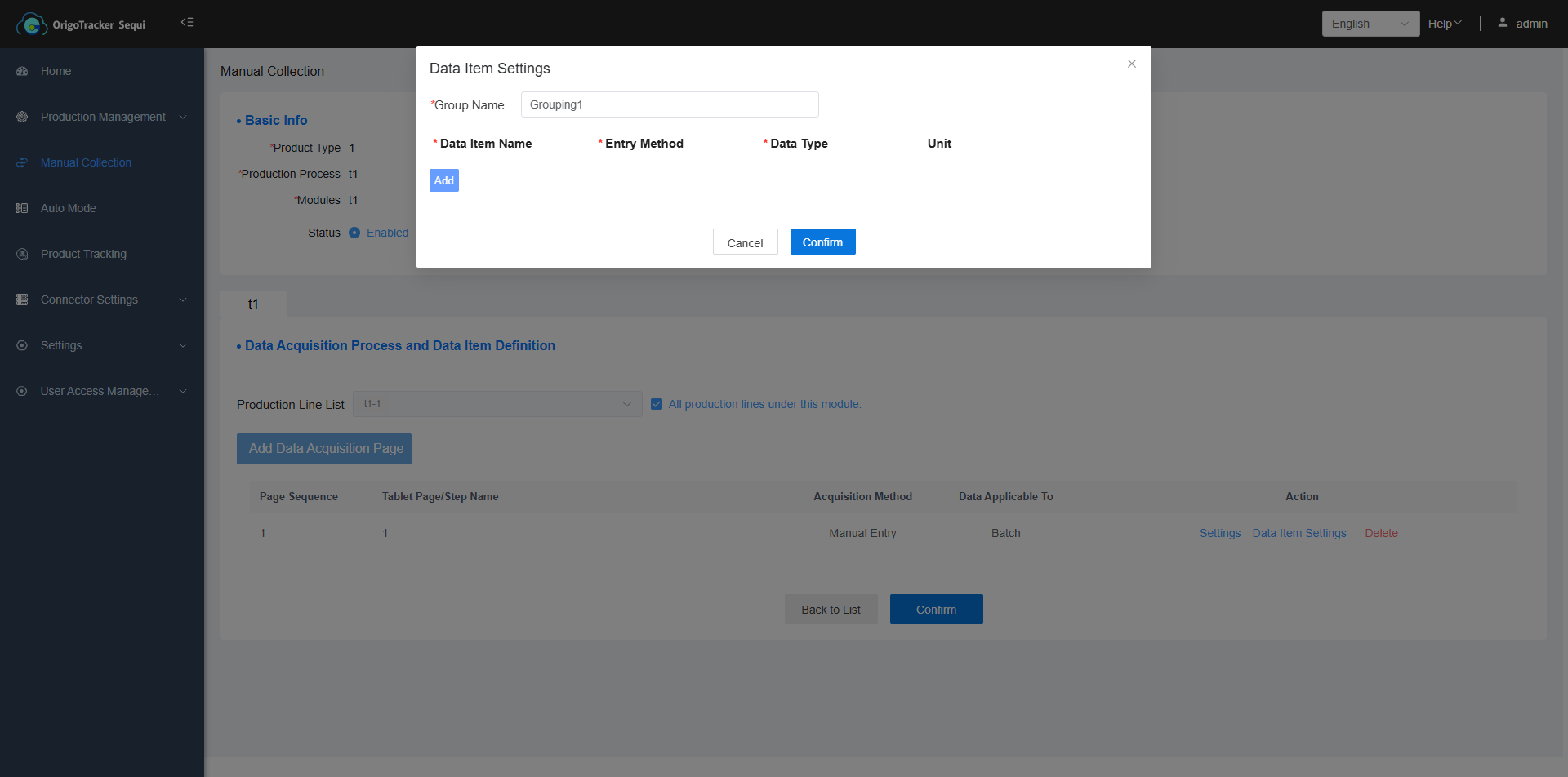Image resolution: width=1568 pixels, height=777 pixels.
Task: Click the Product Tracking sidebar icon
Action: click(22, 255)
